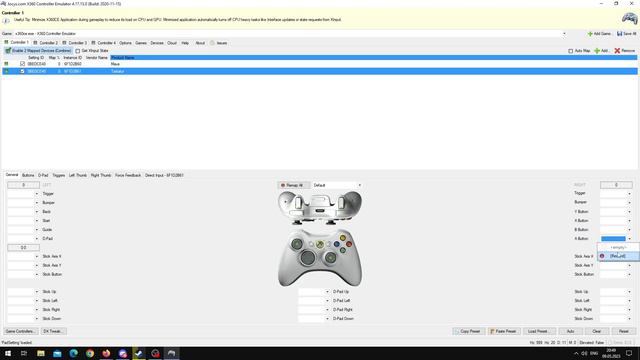The width and height of the screenshot is (640, 360).
Task: Click the red Remap All record icon
Action: (283, 185)
